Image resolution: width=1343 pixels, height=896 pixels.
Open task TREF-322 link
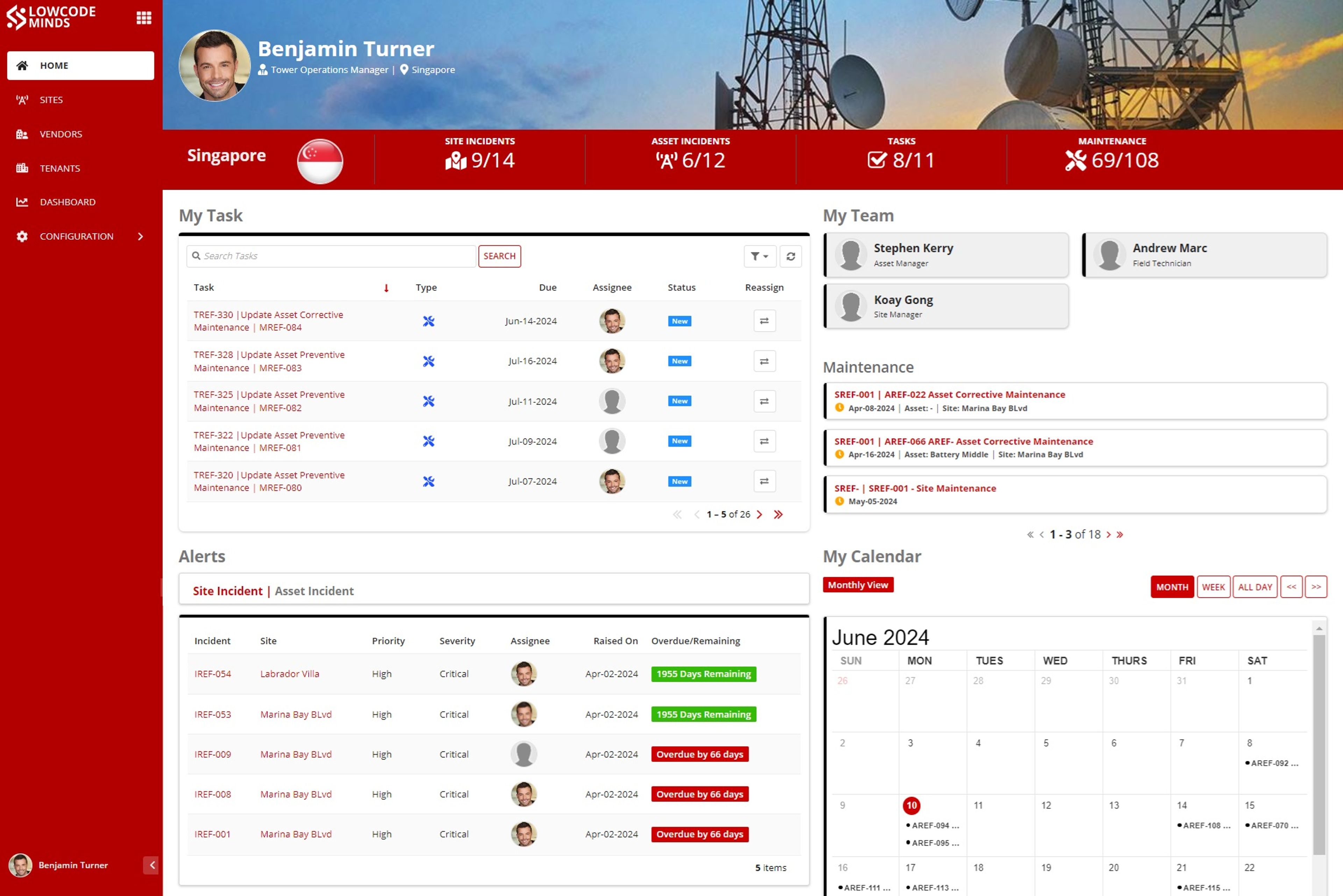click(x=269, y=442)
